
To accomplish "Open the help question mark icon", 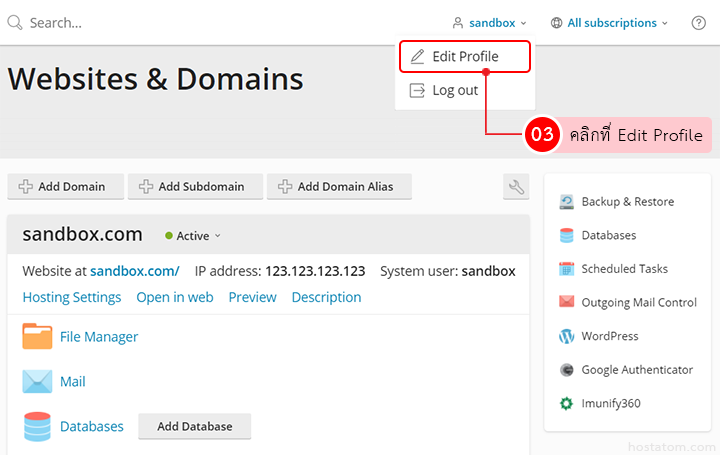I will click(698, 23).
